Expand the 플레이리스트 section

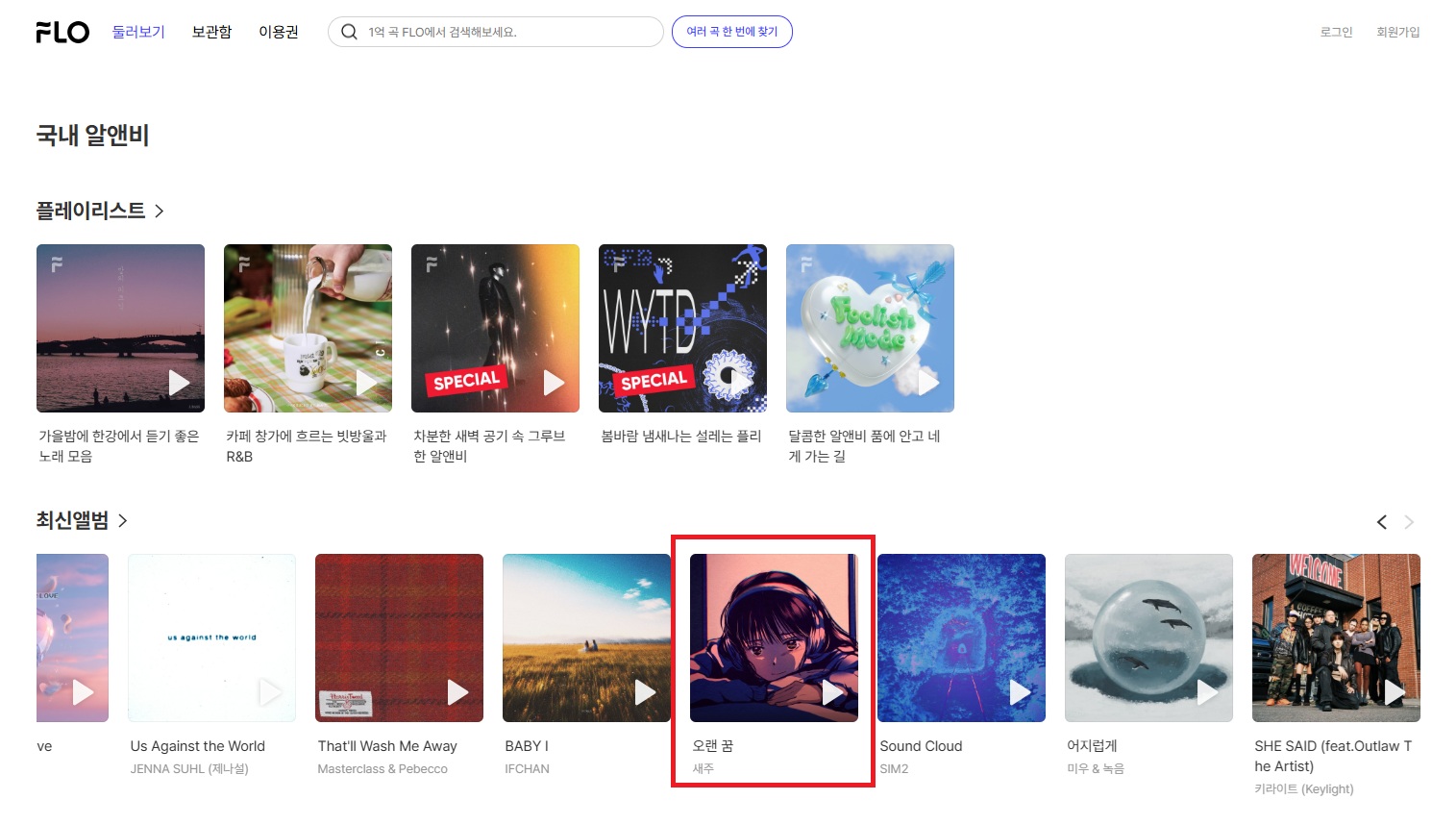(x=100, y=211)
